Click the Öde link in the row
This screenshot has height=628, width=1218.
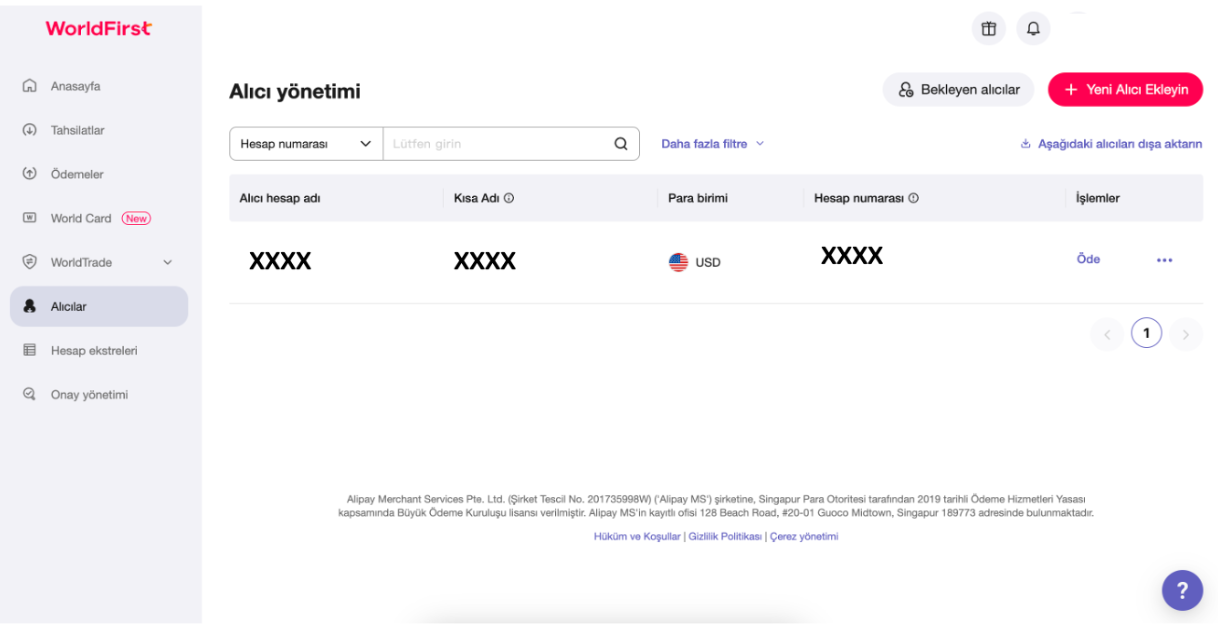pos(1088,259)
